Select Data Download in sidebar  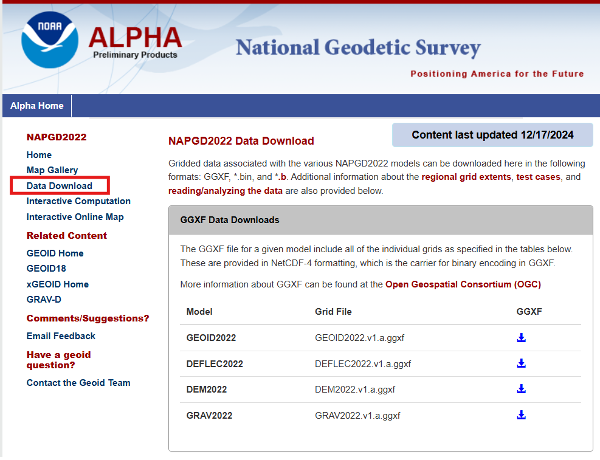(59, 186)
